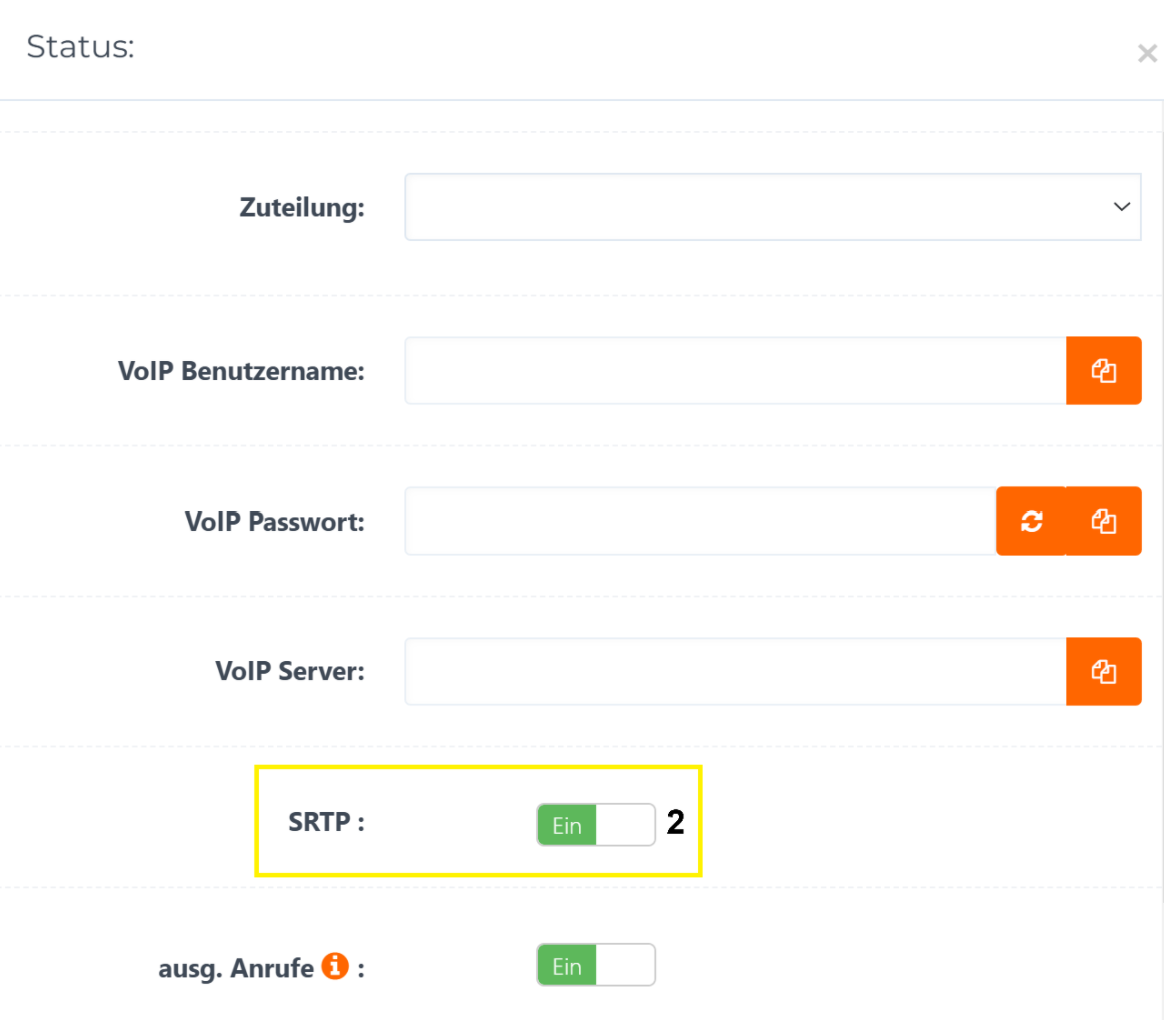Click the ausg. Anrufe label text

tap(236, 969)
